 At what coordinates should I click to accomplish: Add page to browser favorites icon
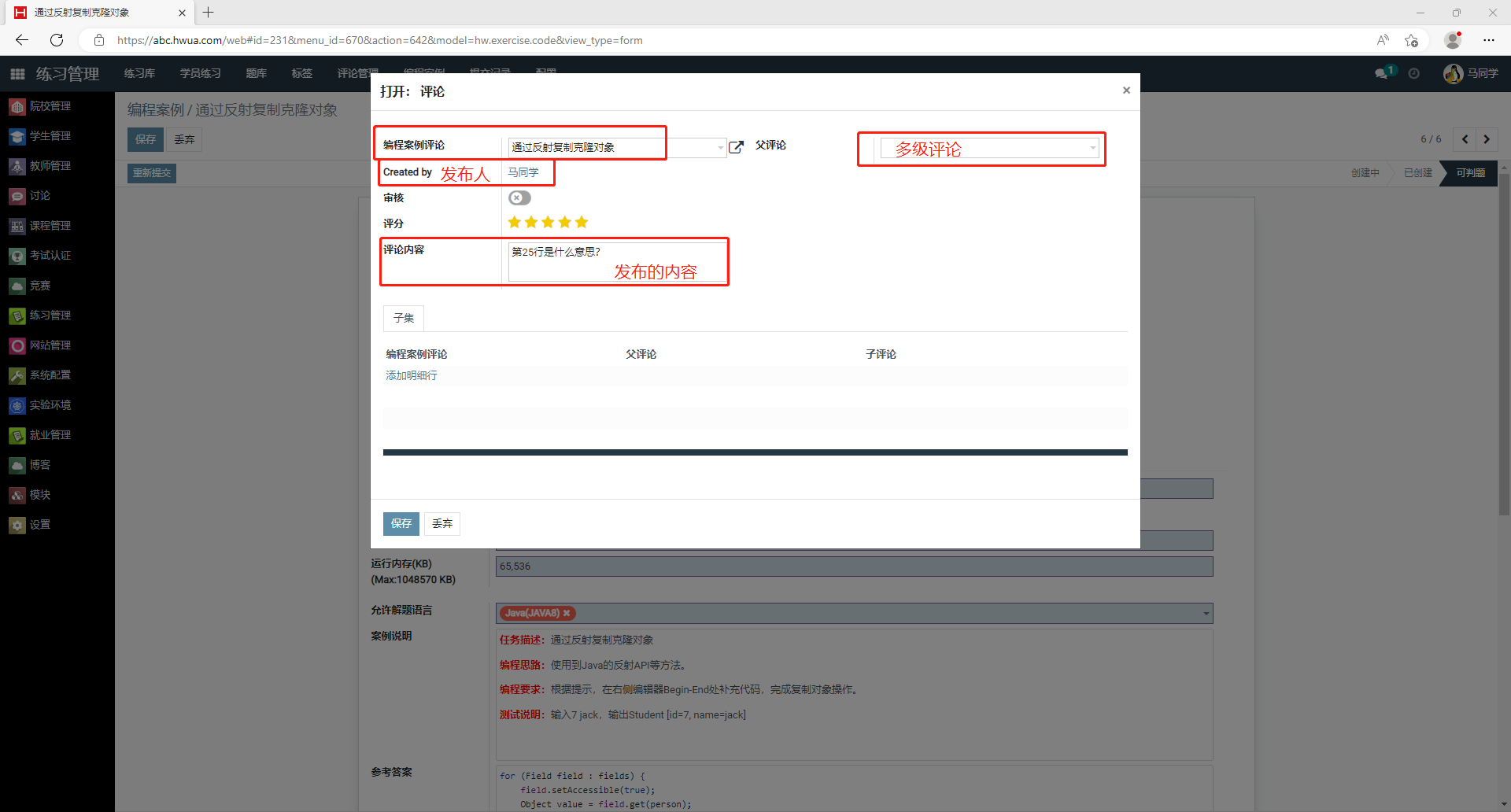pyautogui.click(x=1412, y=40)
